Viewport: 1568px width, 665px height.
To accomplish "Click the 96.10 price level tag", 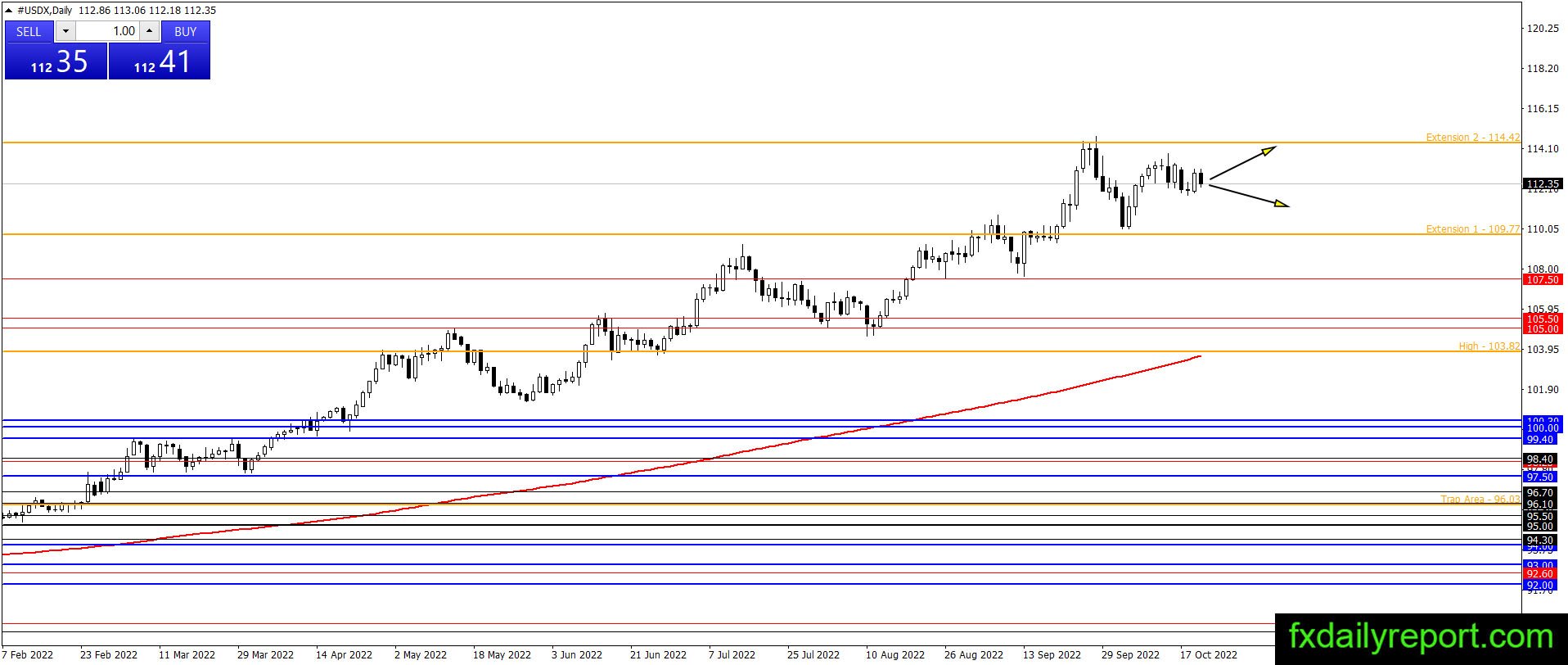I will 1542,504.
